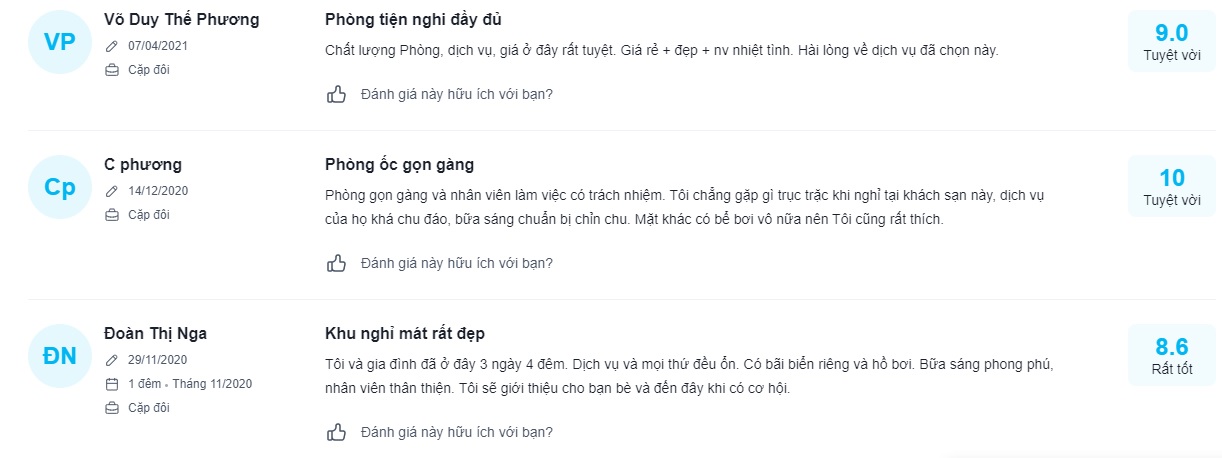Click suitcase icon under Đoàn Thị Nga's review
Image resolution: width=1222 pixels, height=458 pixels.
112,408
